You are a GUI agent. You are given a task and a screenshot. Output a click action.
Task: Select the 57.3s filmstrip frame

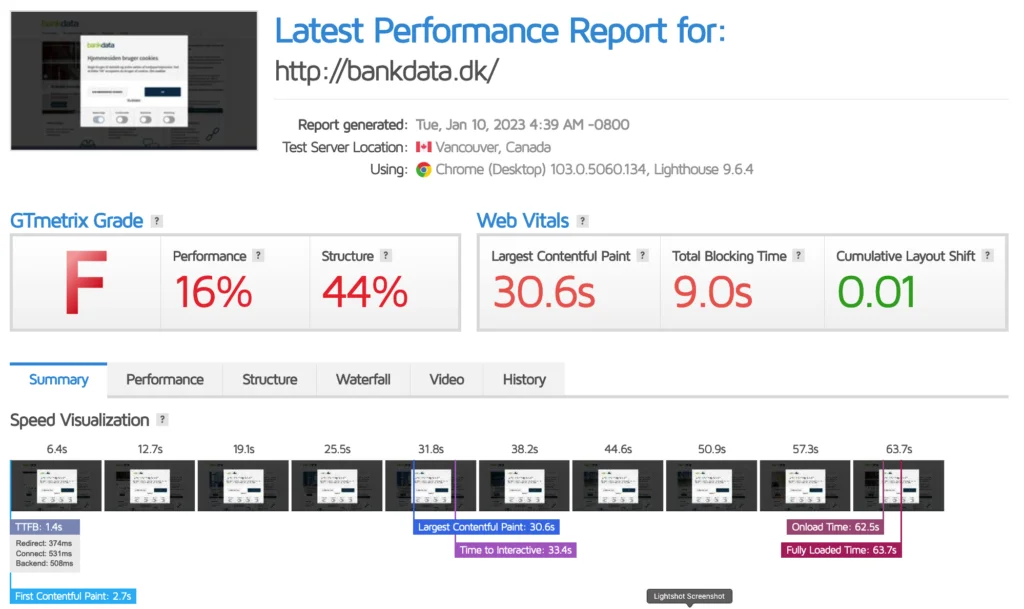[805, 485]
